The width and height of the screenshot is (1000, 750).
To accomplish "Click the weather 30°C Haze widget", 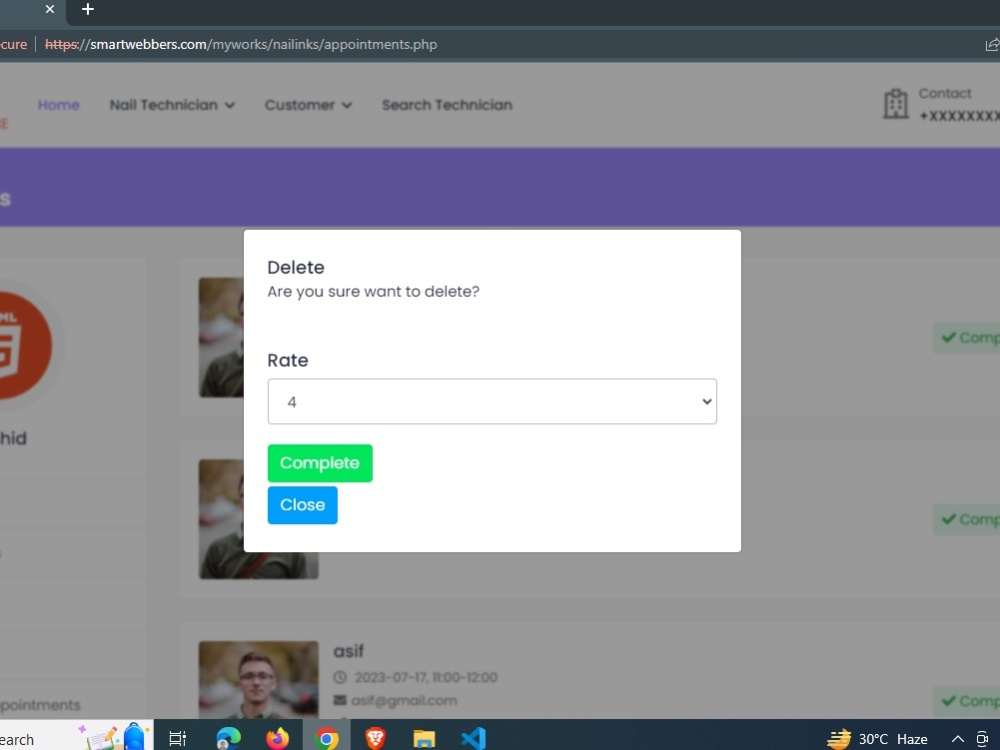I will coord(878,739).
